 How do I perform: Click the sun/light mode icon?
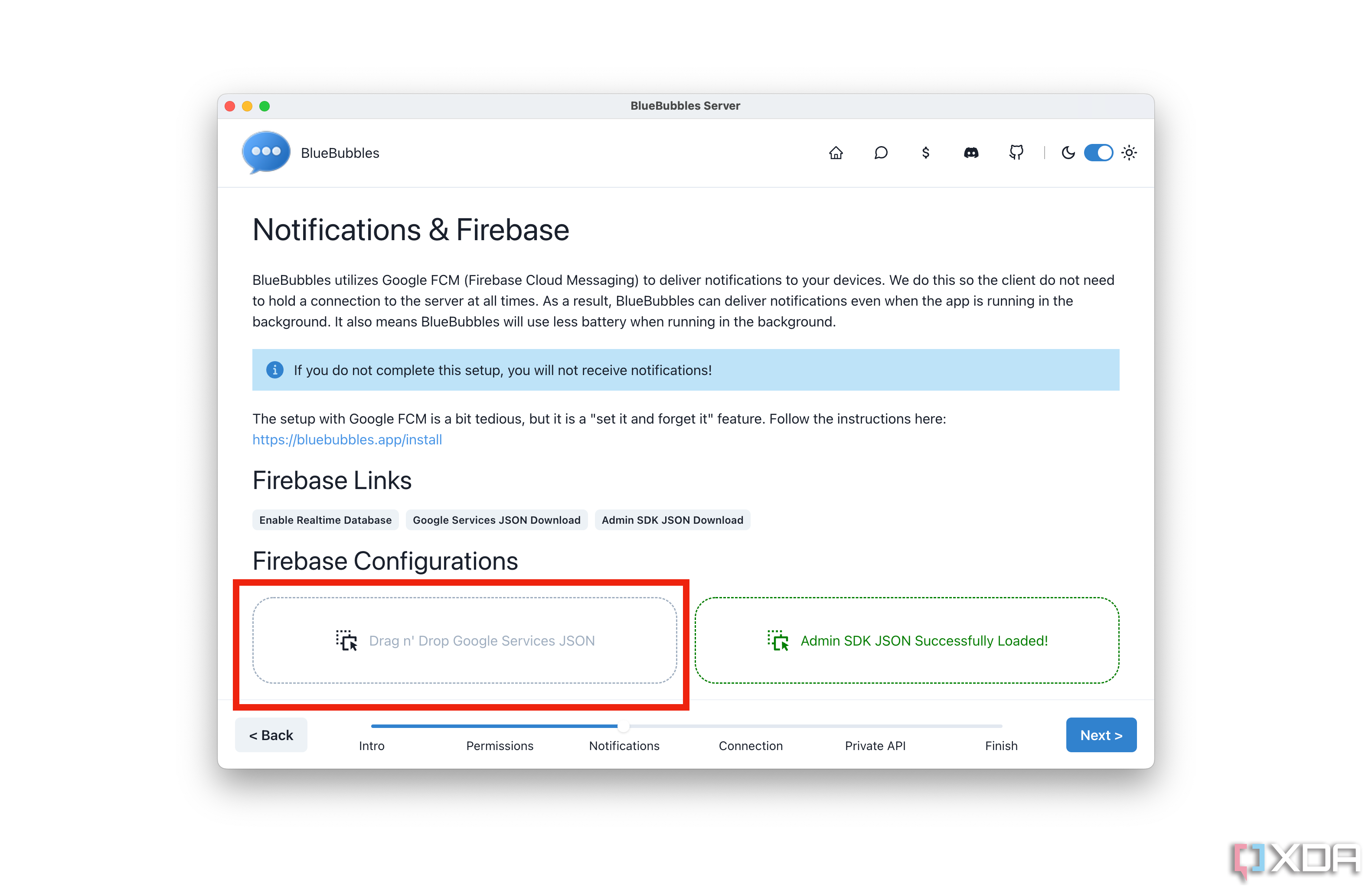(1128, 152)
